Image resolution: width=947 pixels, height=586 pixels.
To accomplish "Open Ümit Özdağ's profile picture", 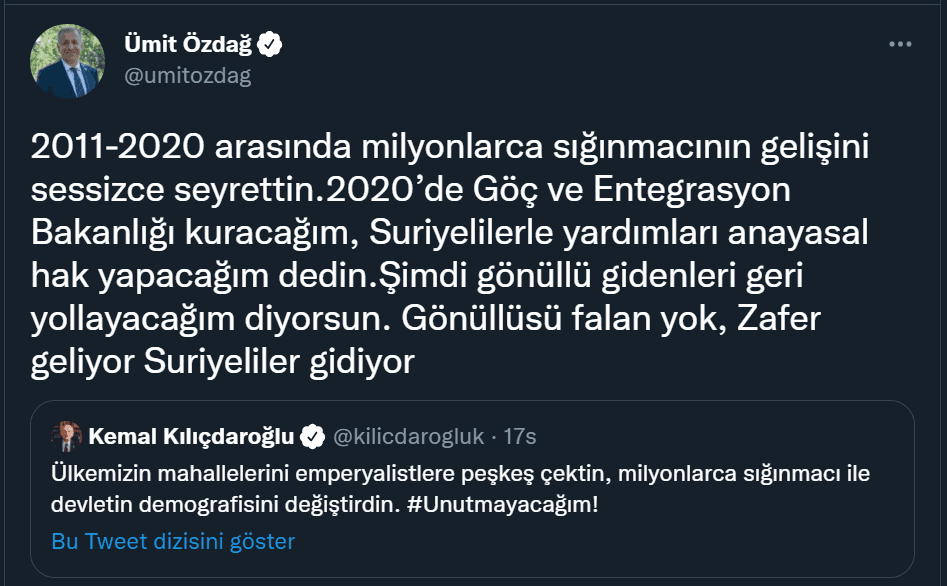I will tap(68, 61).
